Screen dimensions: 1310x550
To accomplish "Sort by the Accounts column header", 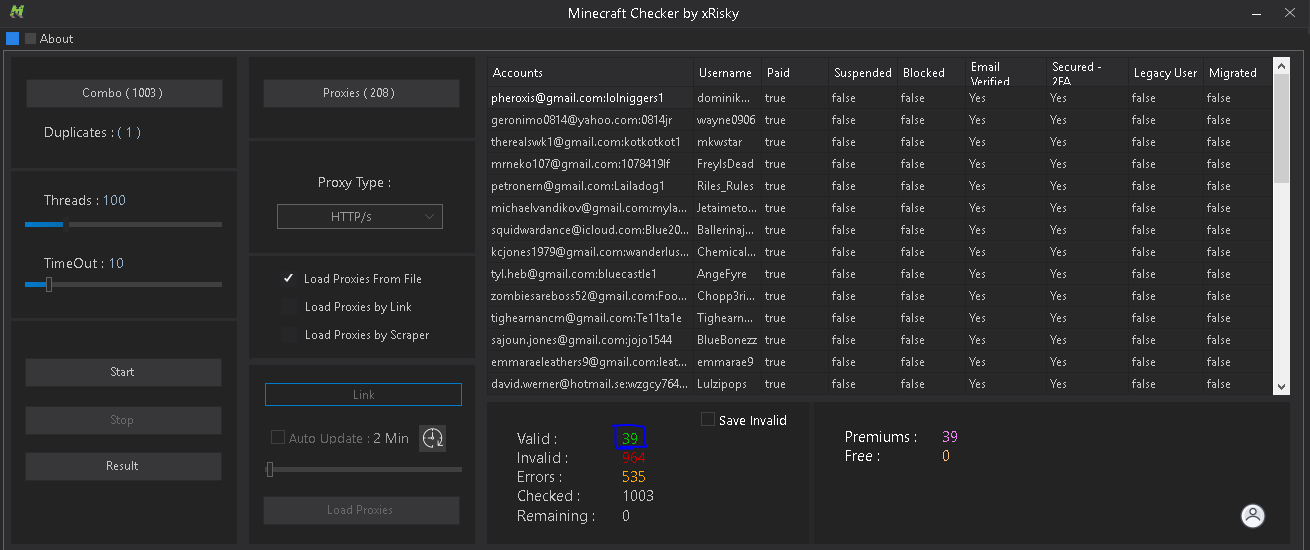I will coord(591,73).
